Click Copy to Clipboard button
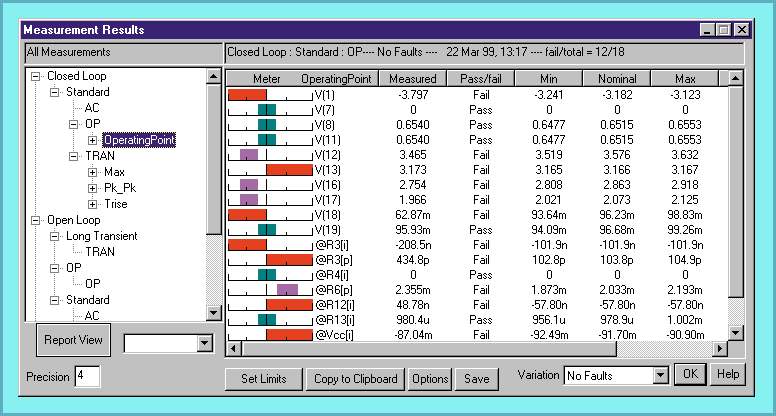This screenshot has height=416, width=776. (355, 379)
